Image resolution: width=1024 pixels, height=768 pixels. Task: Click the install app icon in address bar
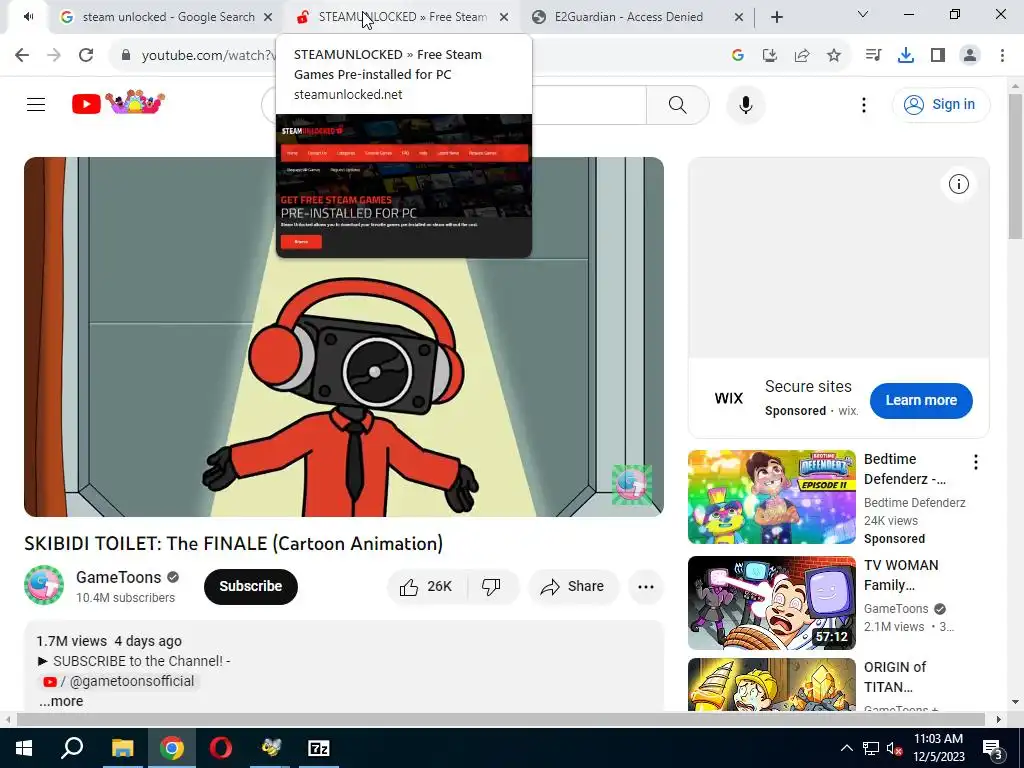tap(769, 56)
